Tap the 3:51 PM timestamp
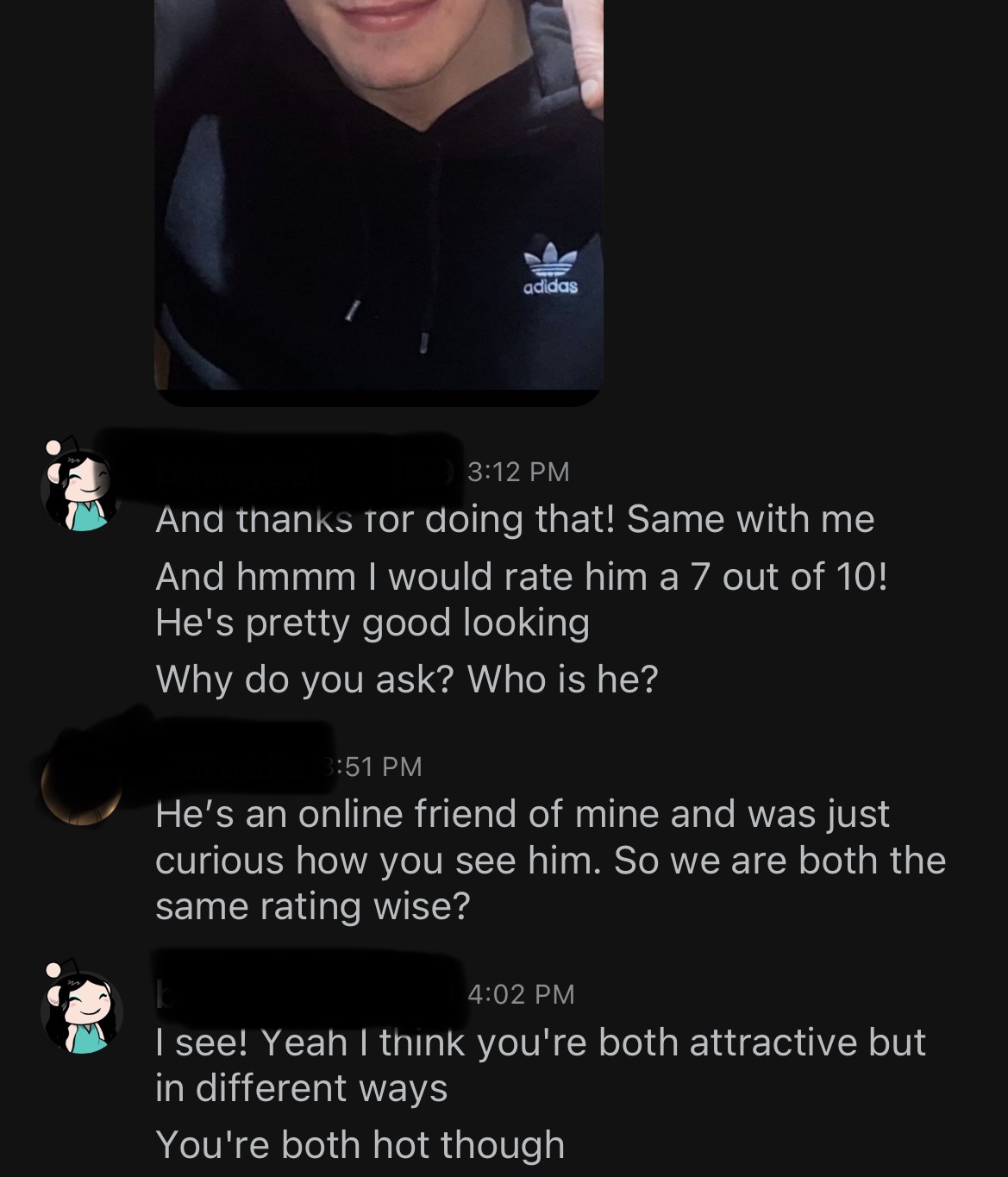This screenshot has height=1177, width=1008. [376, 766]
